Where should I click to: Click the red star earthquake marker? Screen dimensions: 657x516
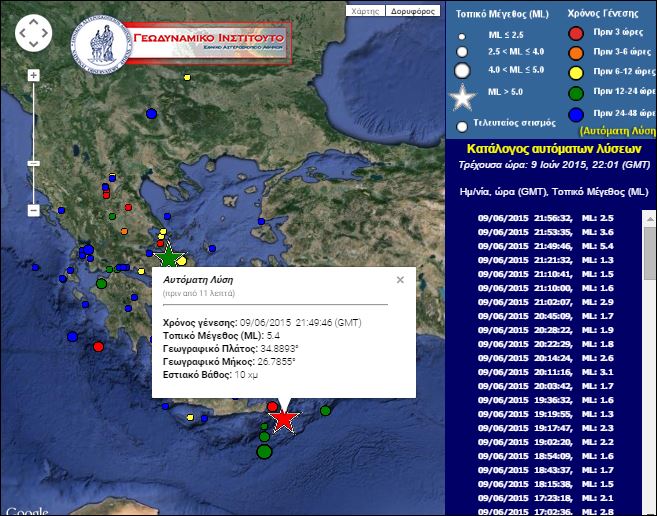[x=284, y=419]
